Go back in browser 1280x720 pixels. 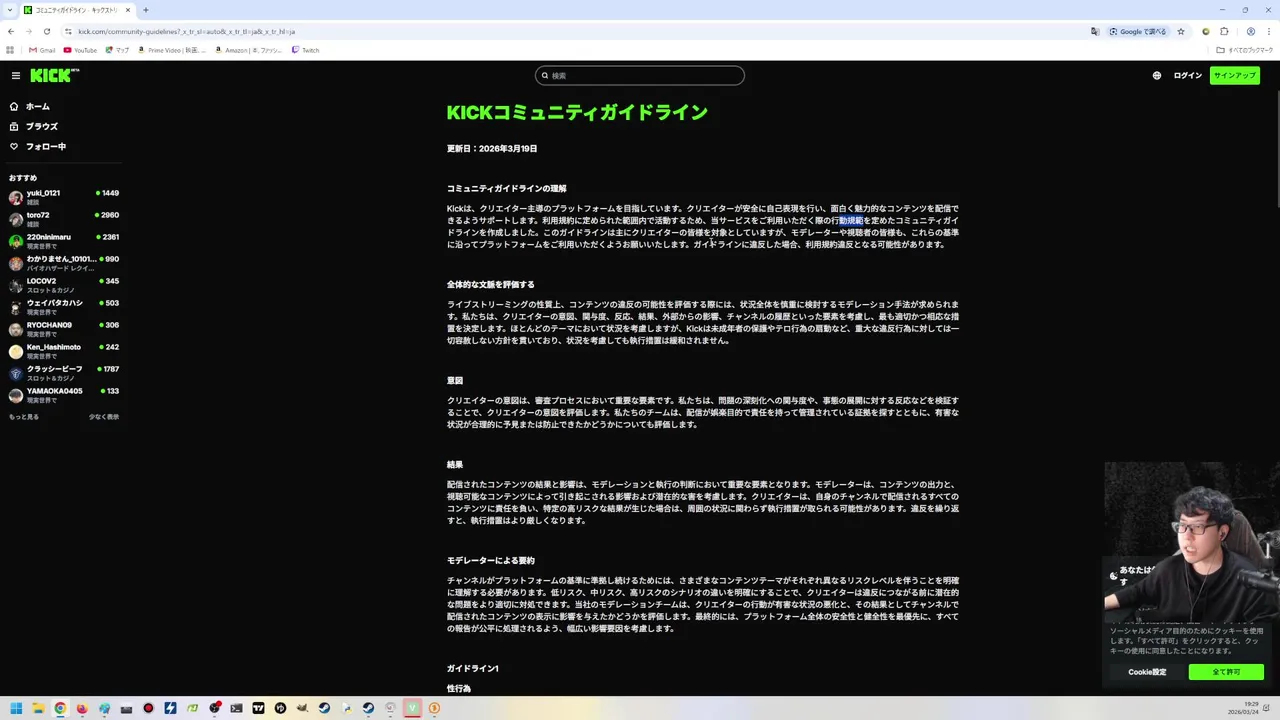(x=11, y=31)
